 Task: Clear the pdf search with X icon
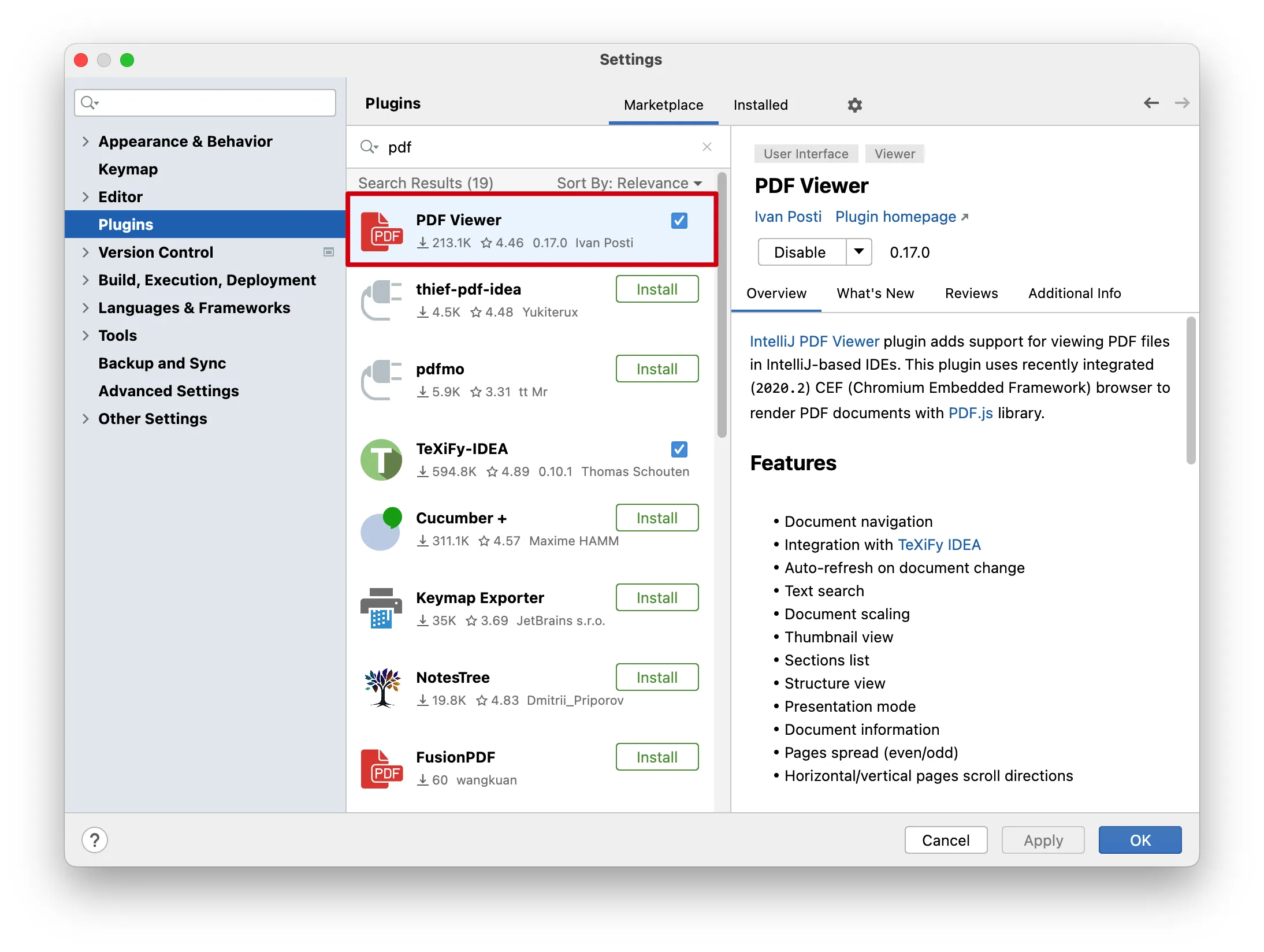pyautogui.click(x=707, y=147)
